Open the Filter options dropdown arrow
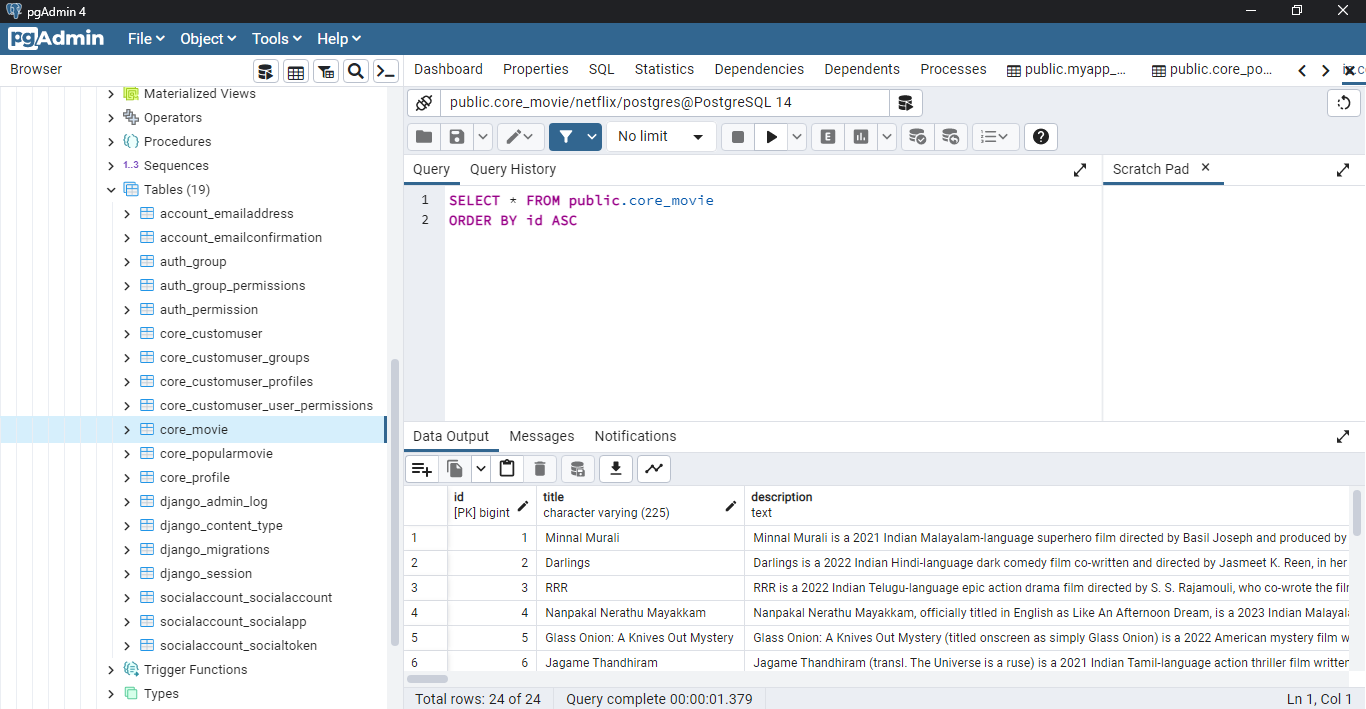Viewport: 1366px width, 709px height. [592, 137]
